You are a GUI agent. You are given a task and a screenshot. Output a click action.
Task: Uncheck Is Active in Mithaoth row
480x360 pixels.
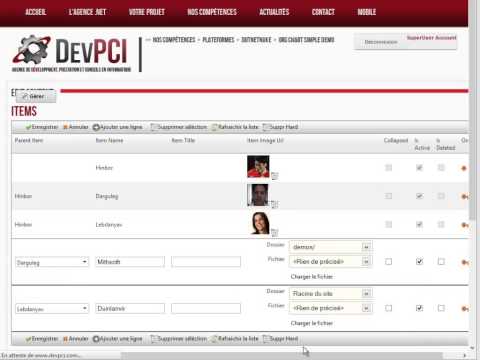(x=419, y=262)
